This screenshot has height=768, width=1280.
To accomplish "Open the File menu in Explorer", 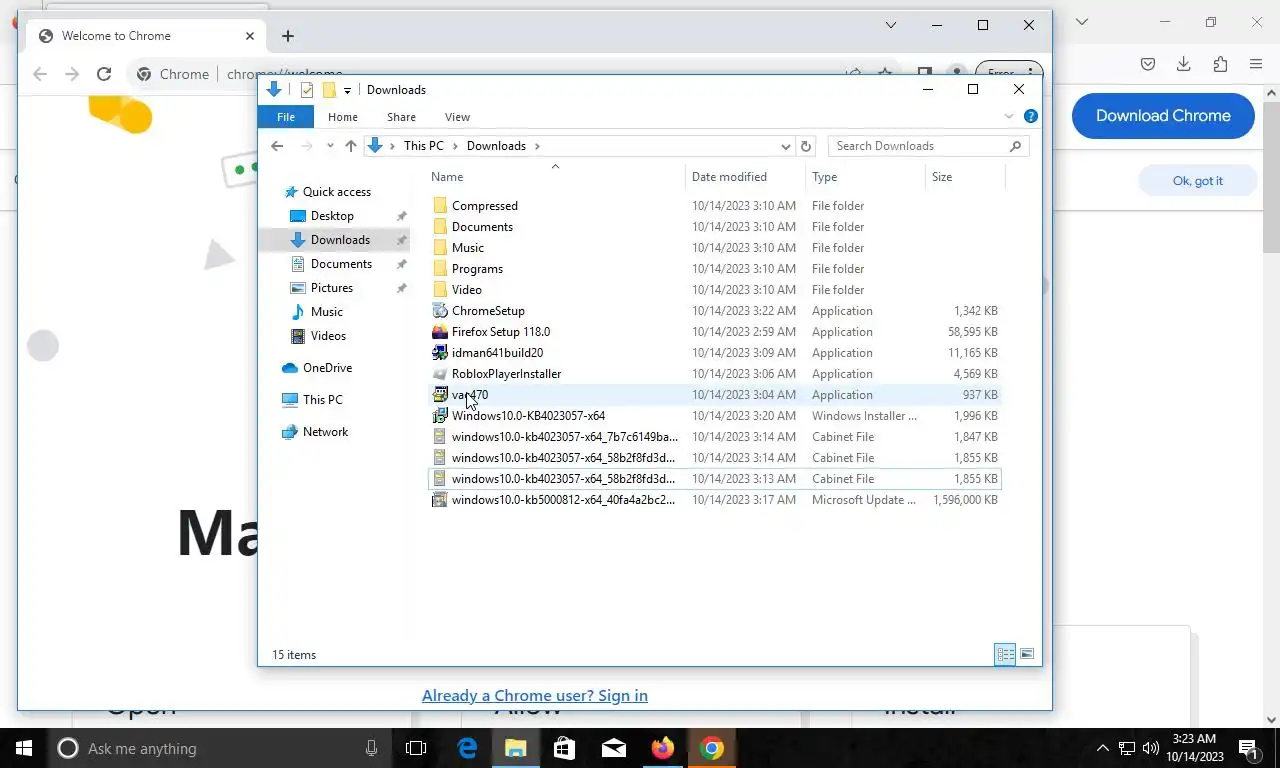I will (286, 117).
